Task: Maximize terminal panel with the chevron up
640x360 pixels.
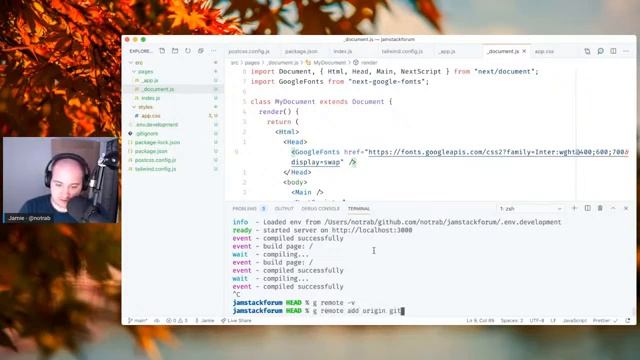Action: click(x=613, y=208)
